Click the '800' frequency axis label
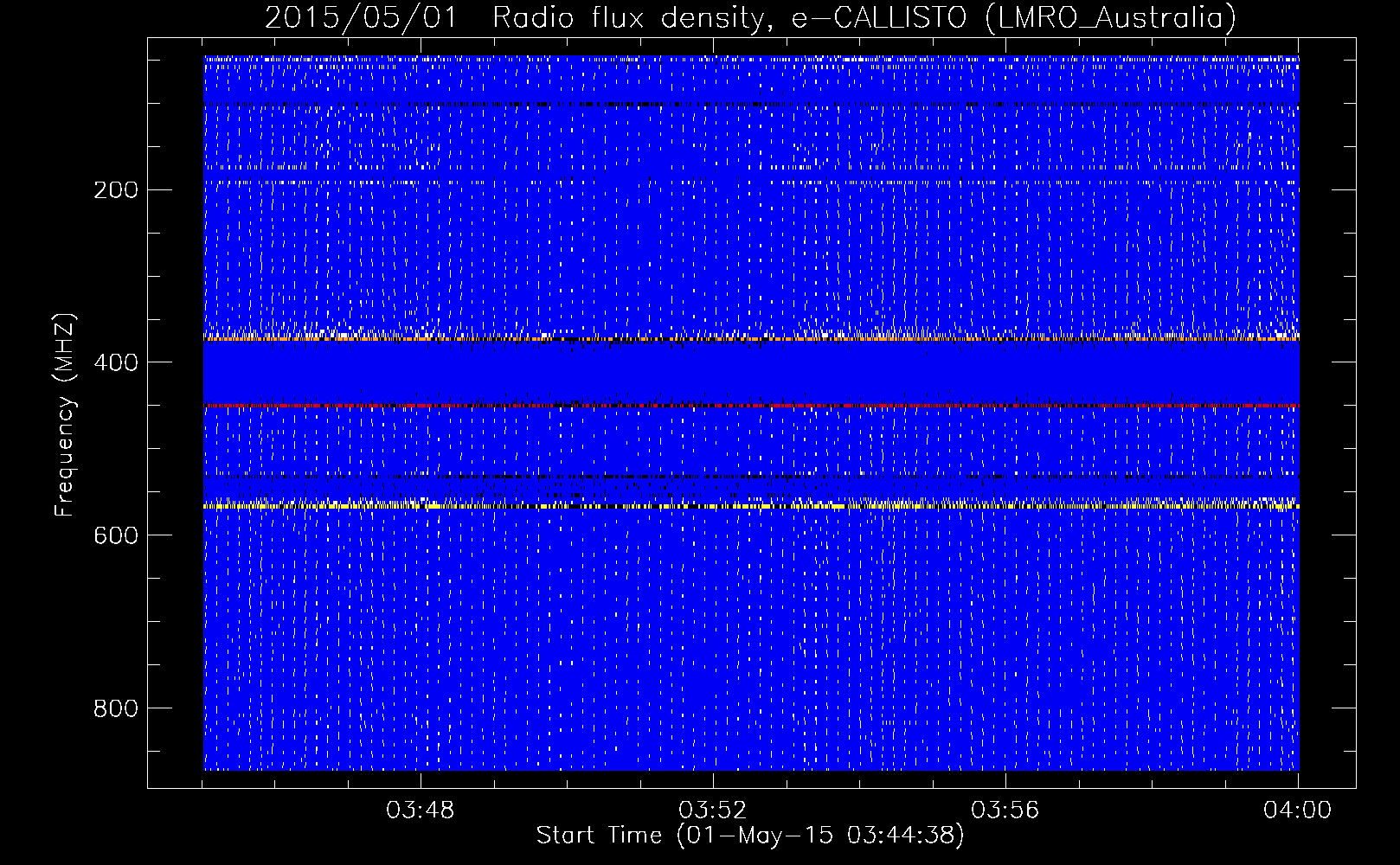Screen dimensions: 1400x865 point(116,709)
